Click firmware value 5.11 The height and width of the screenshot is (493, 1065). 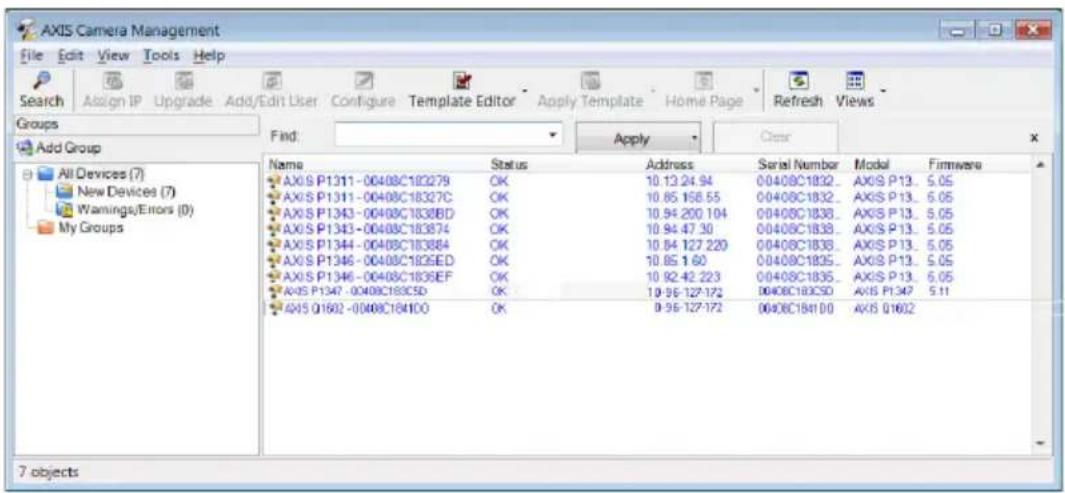[x=937, y=291]
